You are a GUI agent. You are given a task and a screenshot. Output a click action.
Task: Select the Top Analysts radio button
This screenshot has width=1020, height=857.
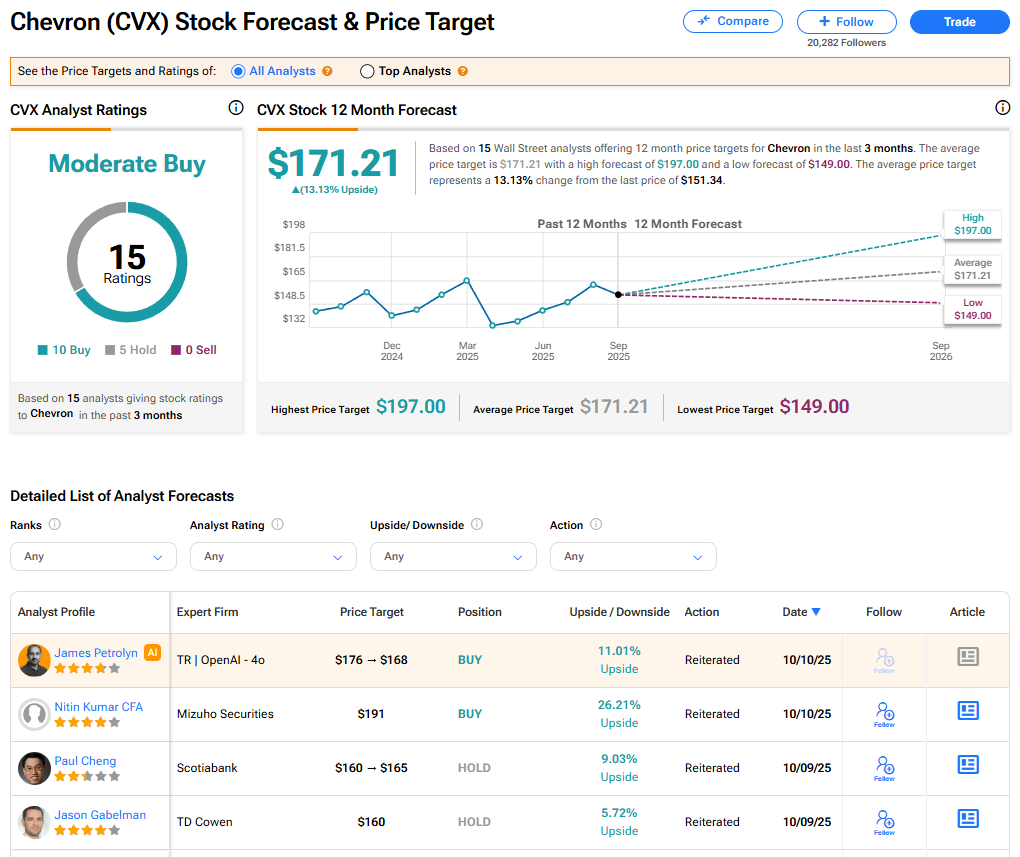[367, 72]
